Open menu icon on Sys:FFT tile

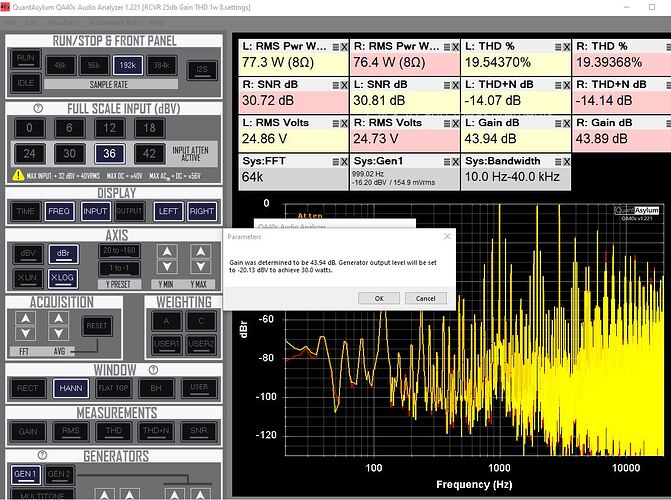click(x=336, y=162)
